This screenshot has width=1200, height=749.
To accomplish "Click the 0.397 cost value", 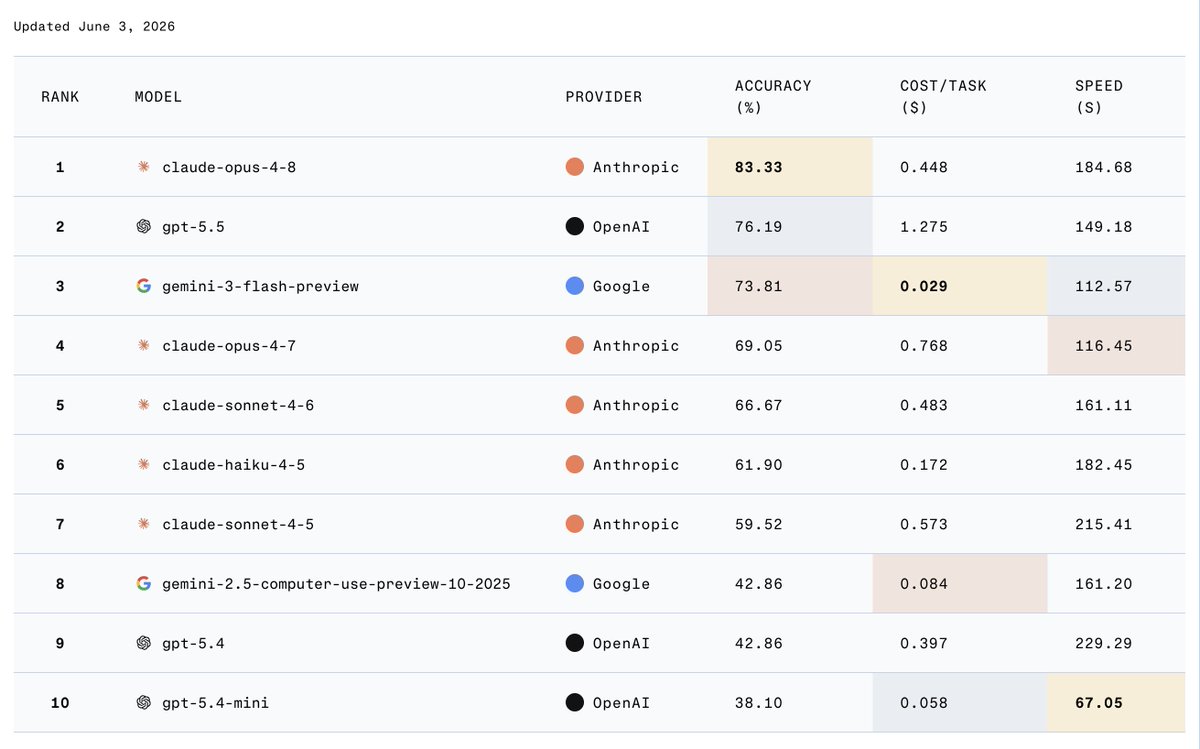I will pyautogui.click(x=924, y=643).
